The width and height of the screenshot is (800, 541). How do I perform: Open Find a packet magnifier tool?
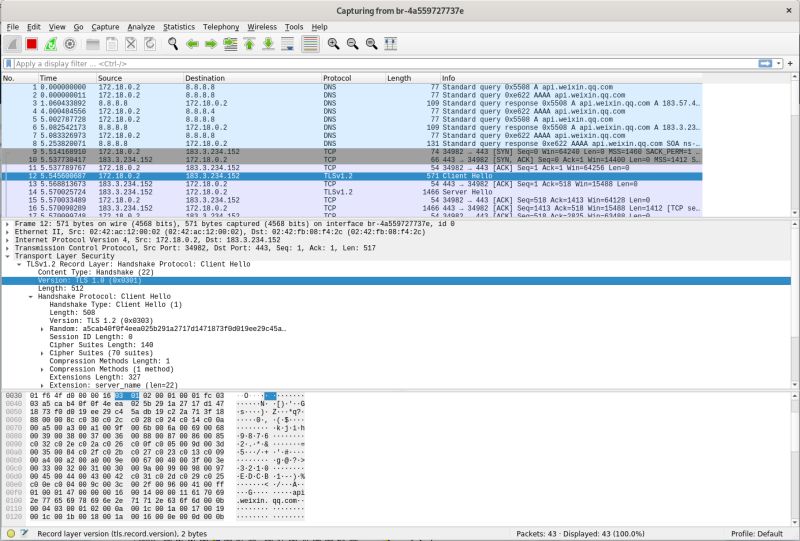pos(173,44)
